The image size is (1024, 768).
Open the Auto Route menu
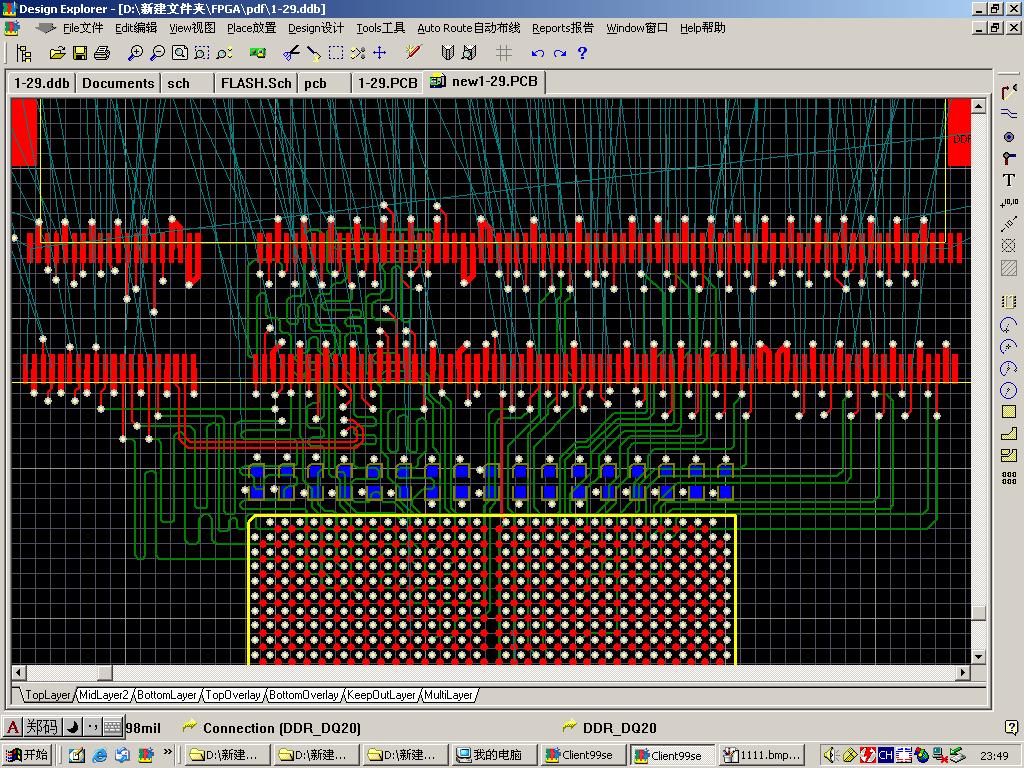(x=468, y=28)
